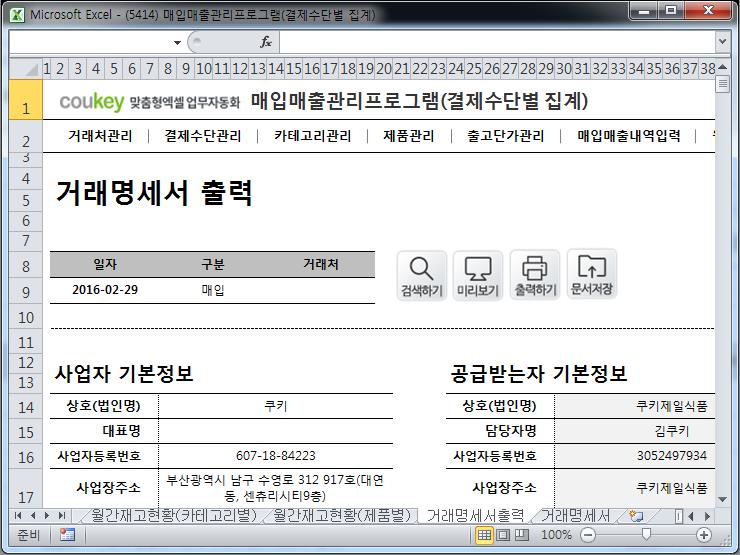The image size is (740, 555).
Task: Select row header 9
Action: (x=26, y=293)
